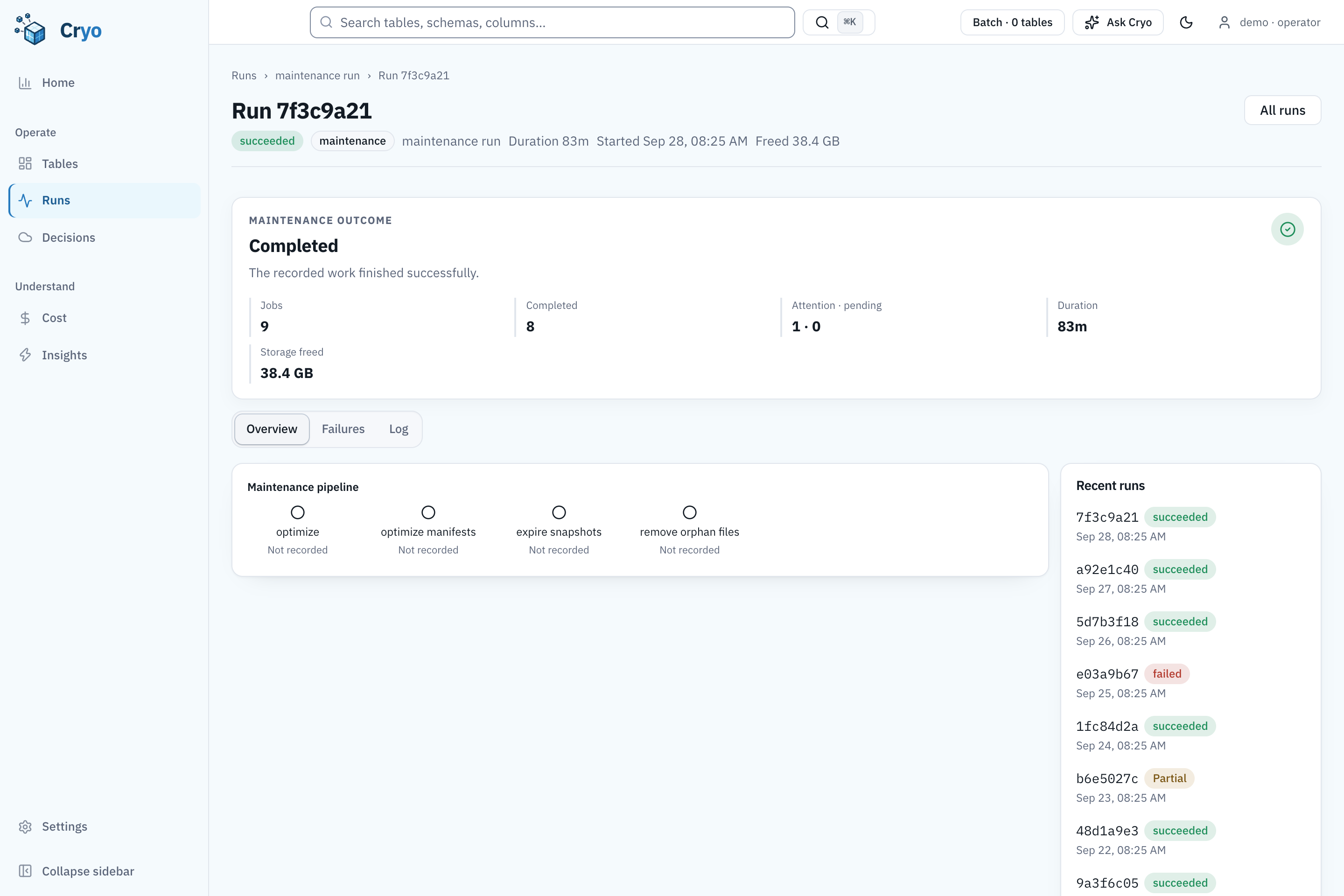This screenshot has width=1344, height=896.
Task: Click the Duration 83m stat value
Action: point(1072,326)
